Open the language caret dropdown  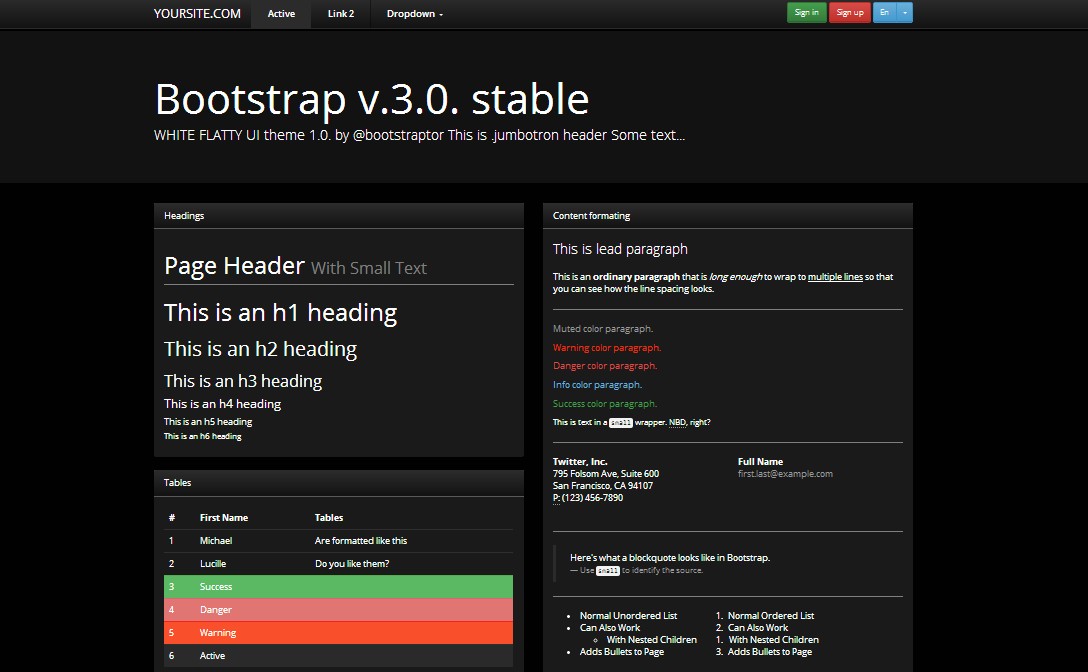[905, 12]
